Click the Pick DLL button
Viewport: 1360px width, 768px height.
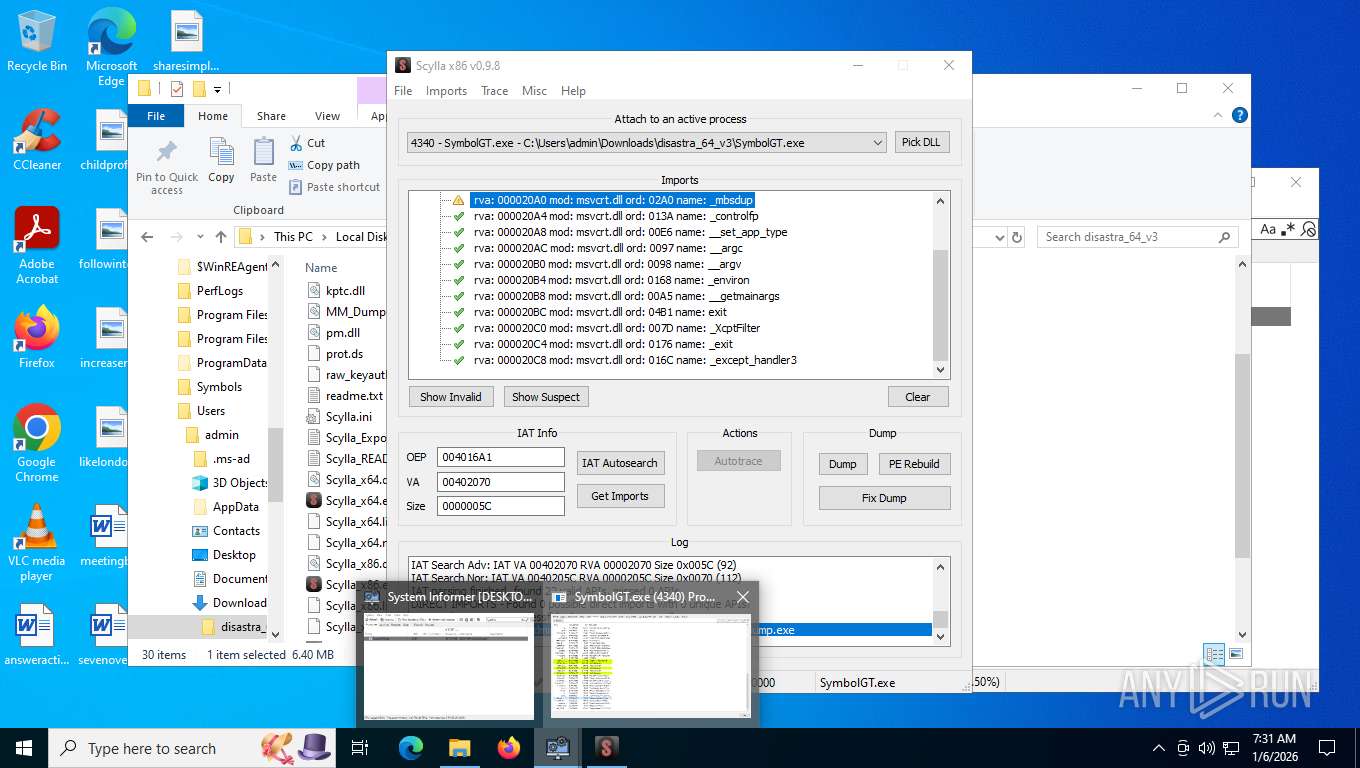pos(921,142)
